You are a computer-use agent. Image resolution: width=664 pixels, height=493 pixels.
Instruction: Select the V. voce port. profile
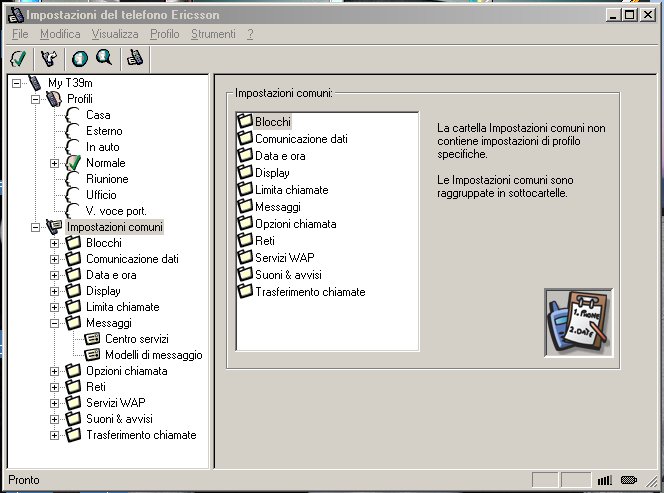click(x=116, y=211)
